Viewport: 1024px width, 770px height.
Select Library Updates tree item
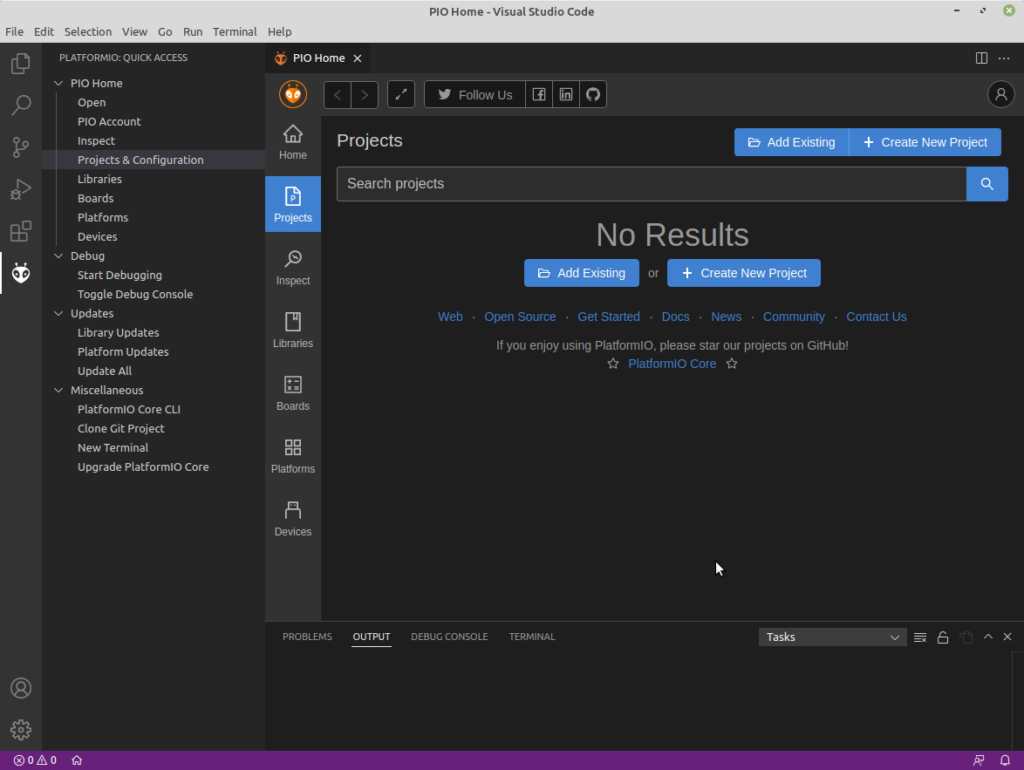point(153,332)
